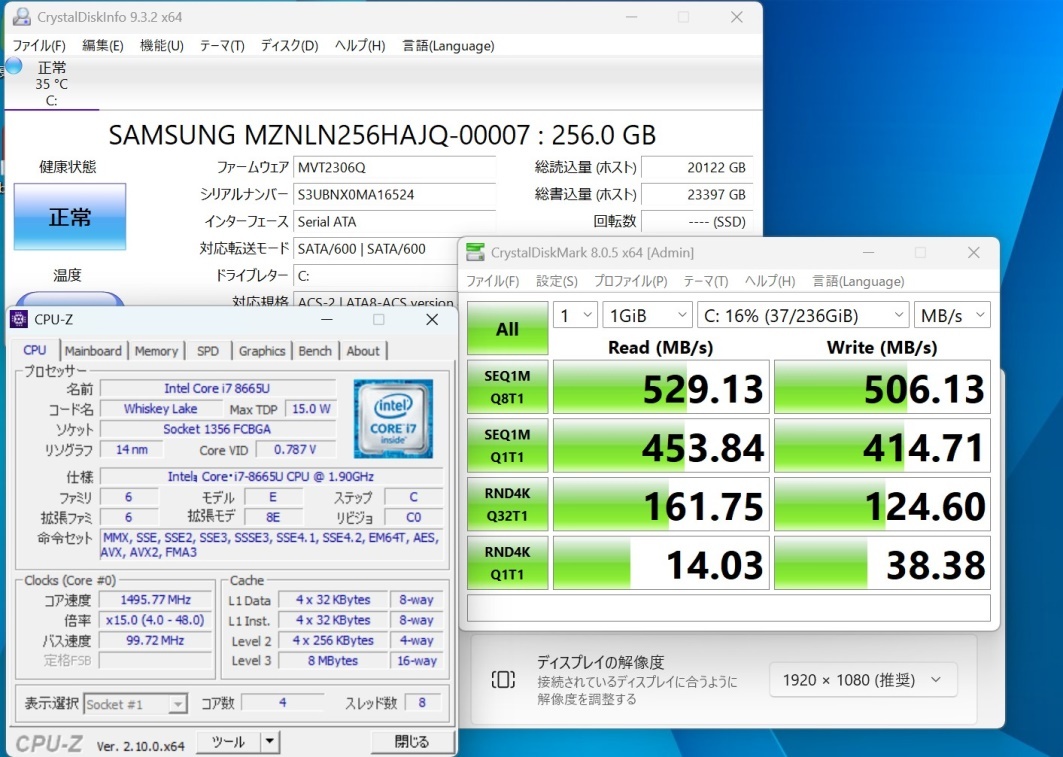This screenshot has width=1063, height=757.
Task: Switch to the Graphics tab in CPU-Z
Action: pyautogui.click(x=262, y=351)
